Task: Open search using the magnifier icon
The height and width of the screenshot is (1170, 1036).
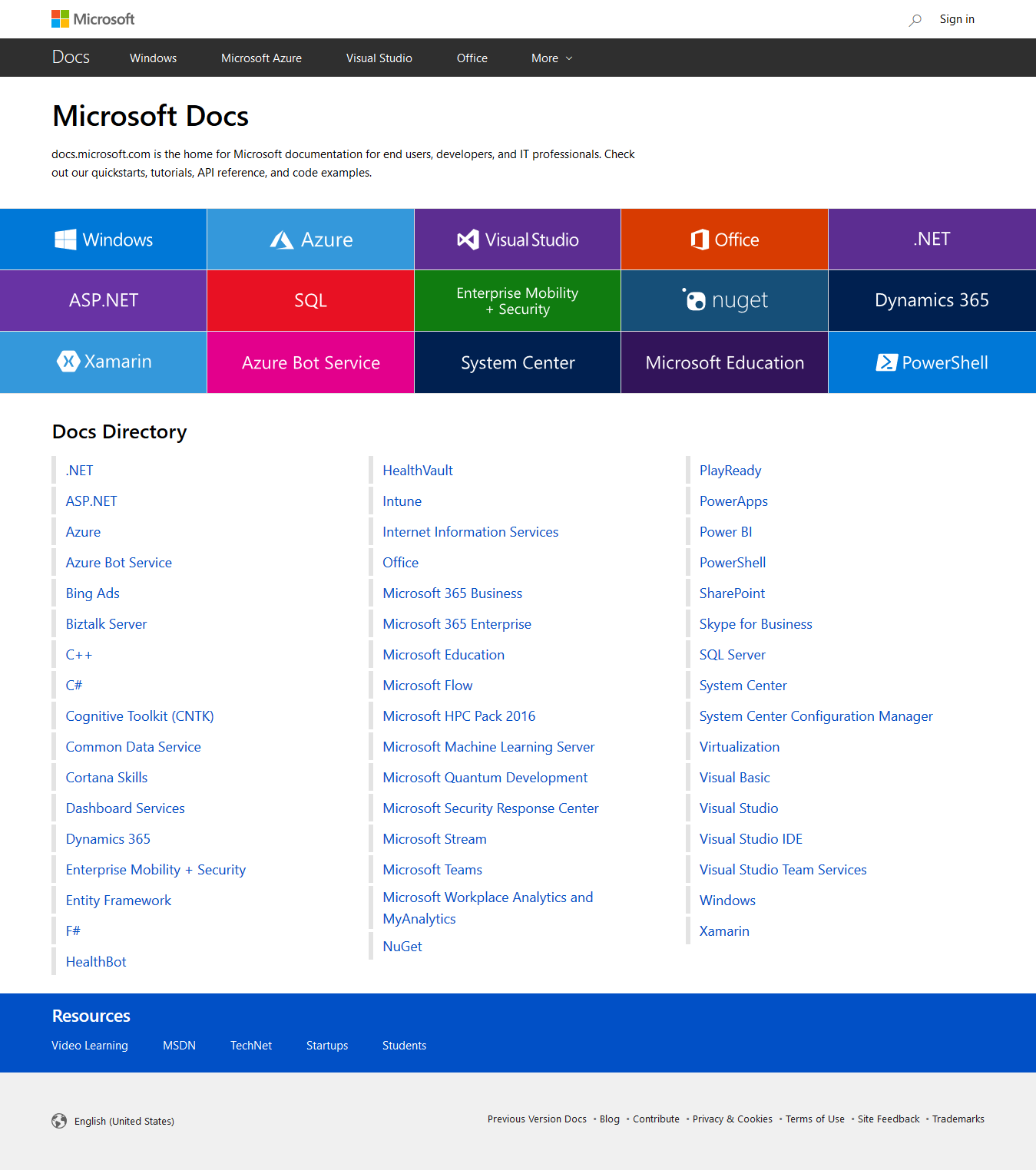Action: [915, 19]
